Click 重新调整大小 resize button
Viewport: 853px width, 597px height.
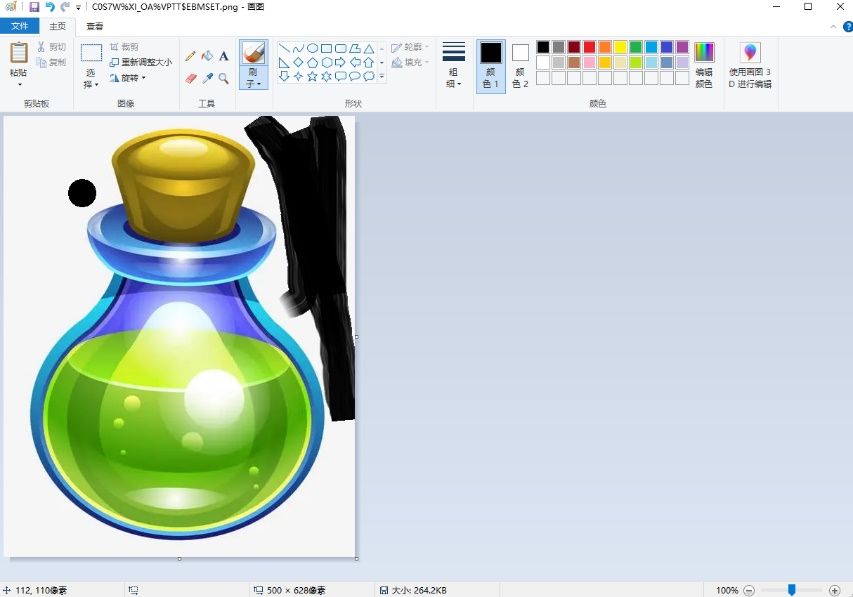point(140,62)
